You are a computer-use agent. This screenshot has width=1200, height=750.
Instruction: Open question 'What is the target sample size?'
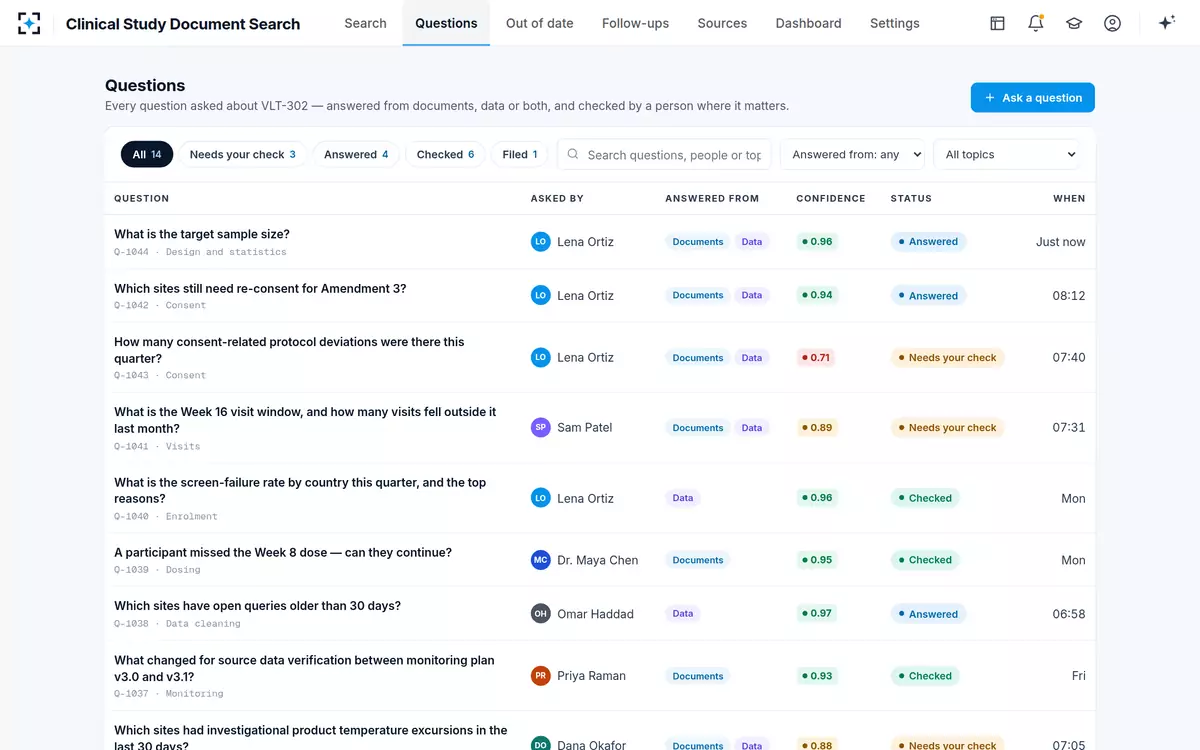202,234
